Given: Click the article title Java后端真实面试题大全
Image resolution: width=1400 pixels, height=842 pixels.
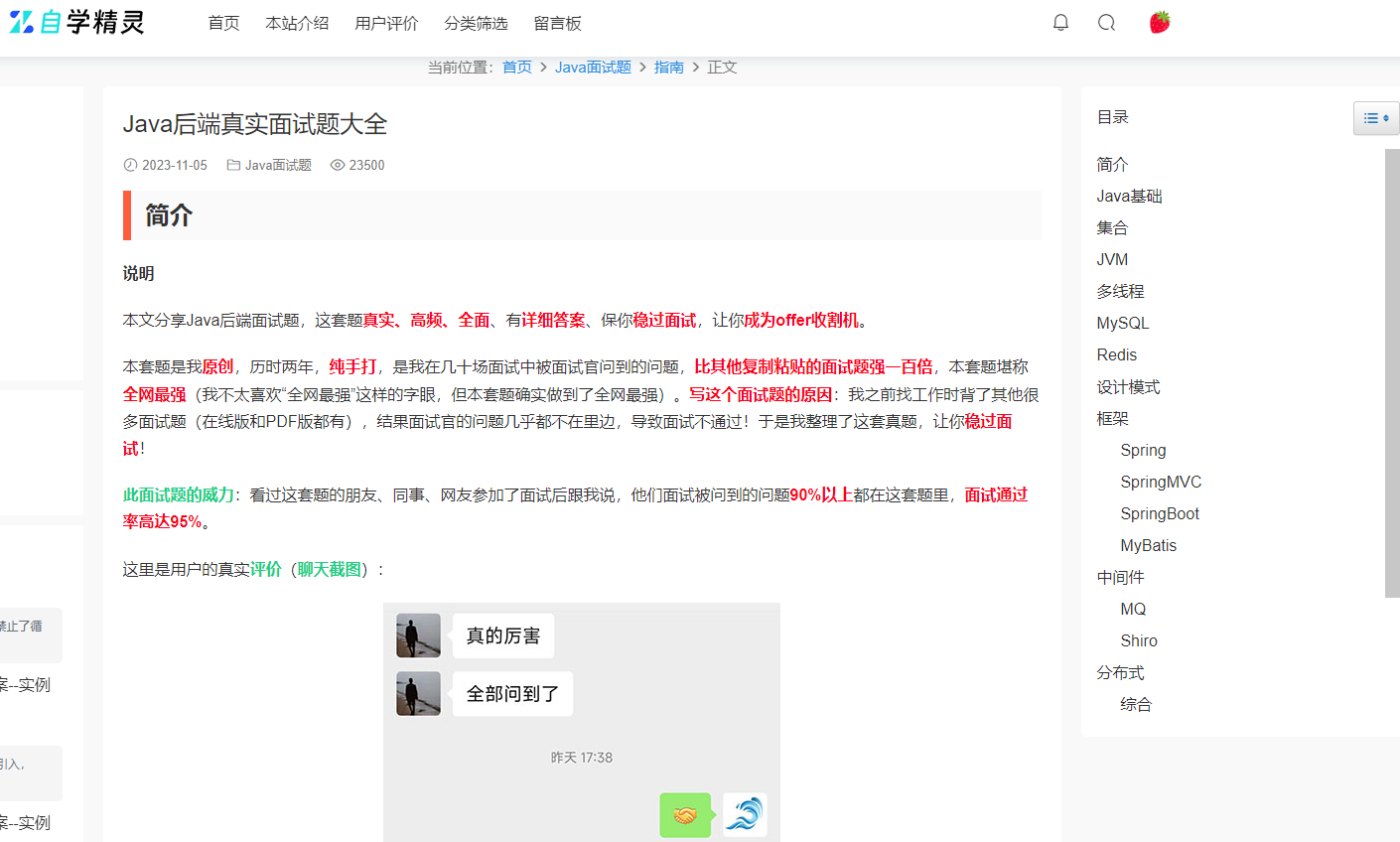Looking at the screenshot, I should (x=255, y=124).
